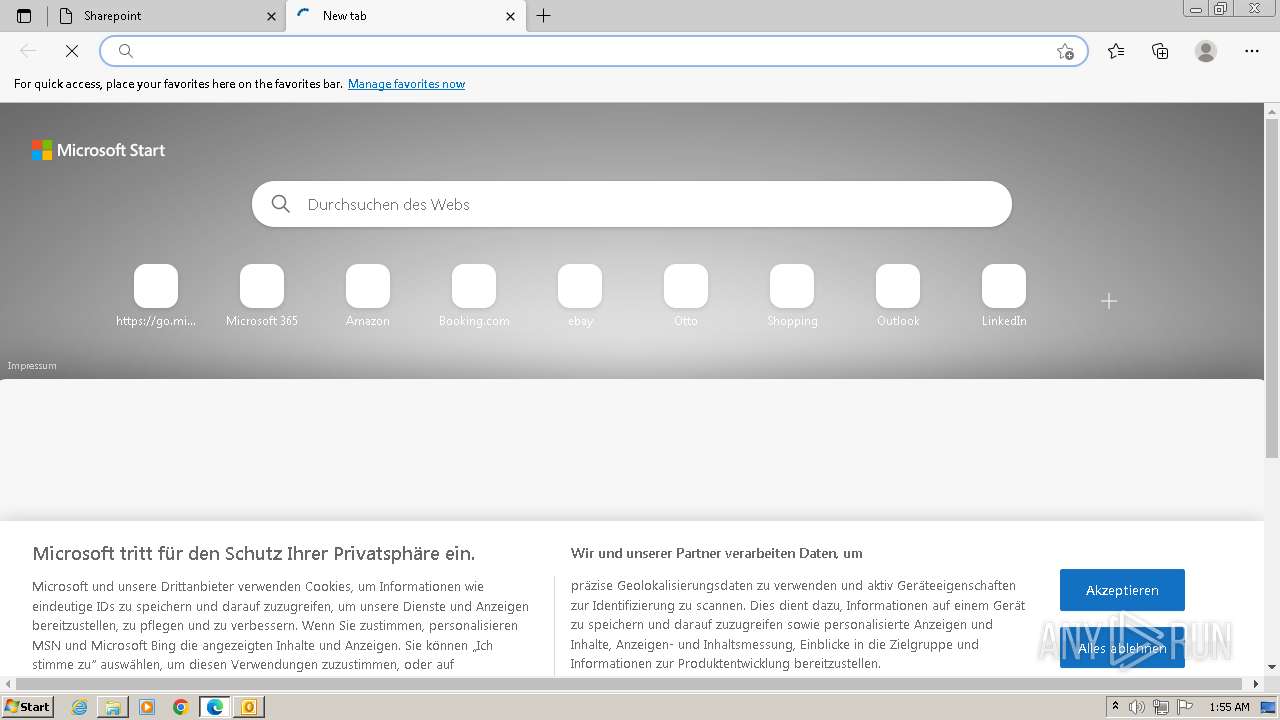Add a new quick link site
The image size is (1280, 720).
tap(1109, 301)
